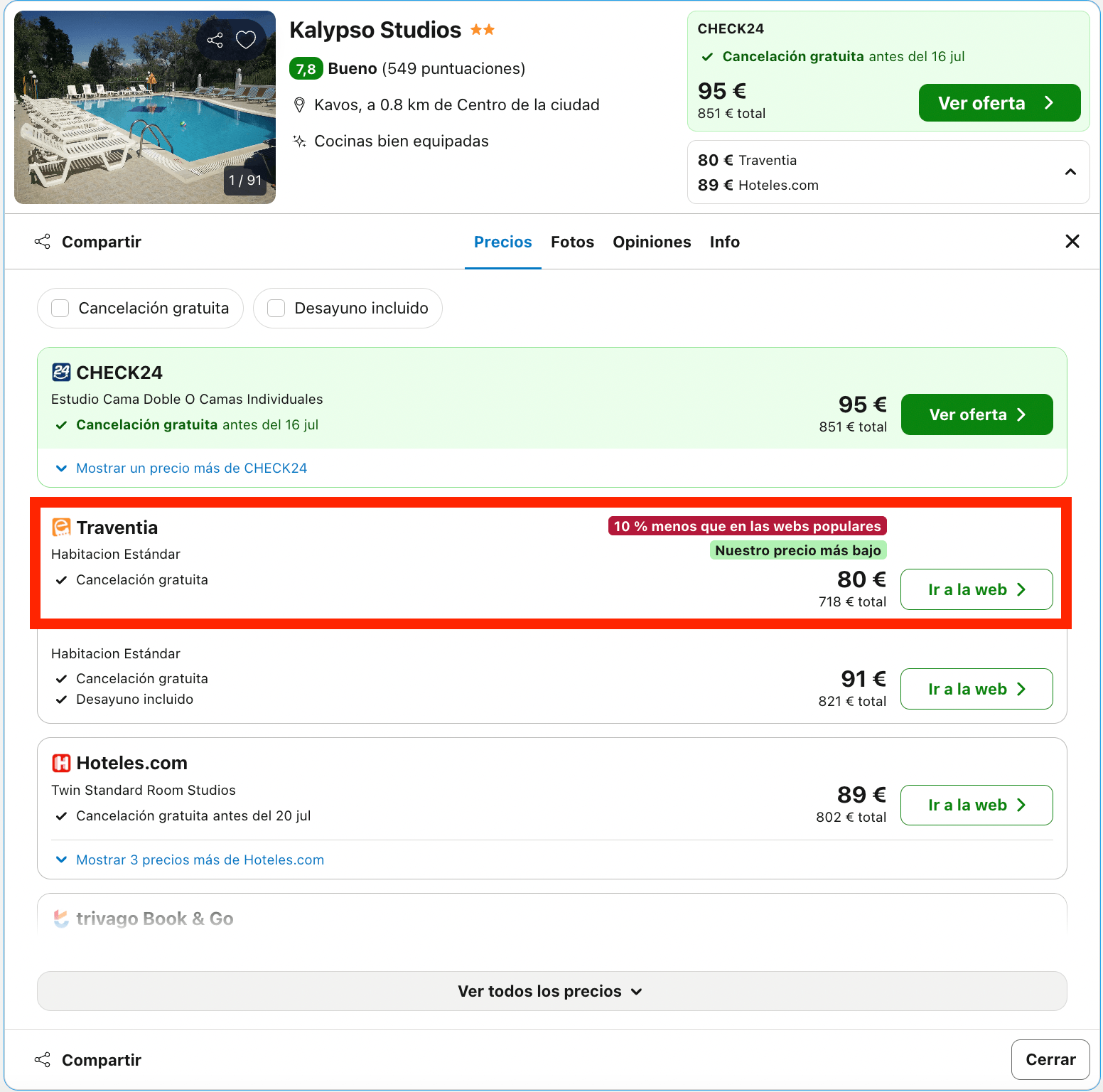
Task: Click 'Ir a la web' for Traventia 80 € offer
Action: (x=976, y=589)
